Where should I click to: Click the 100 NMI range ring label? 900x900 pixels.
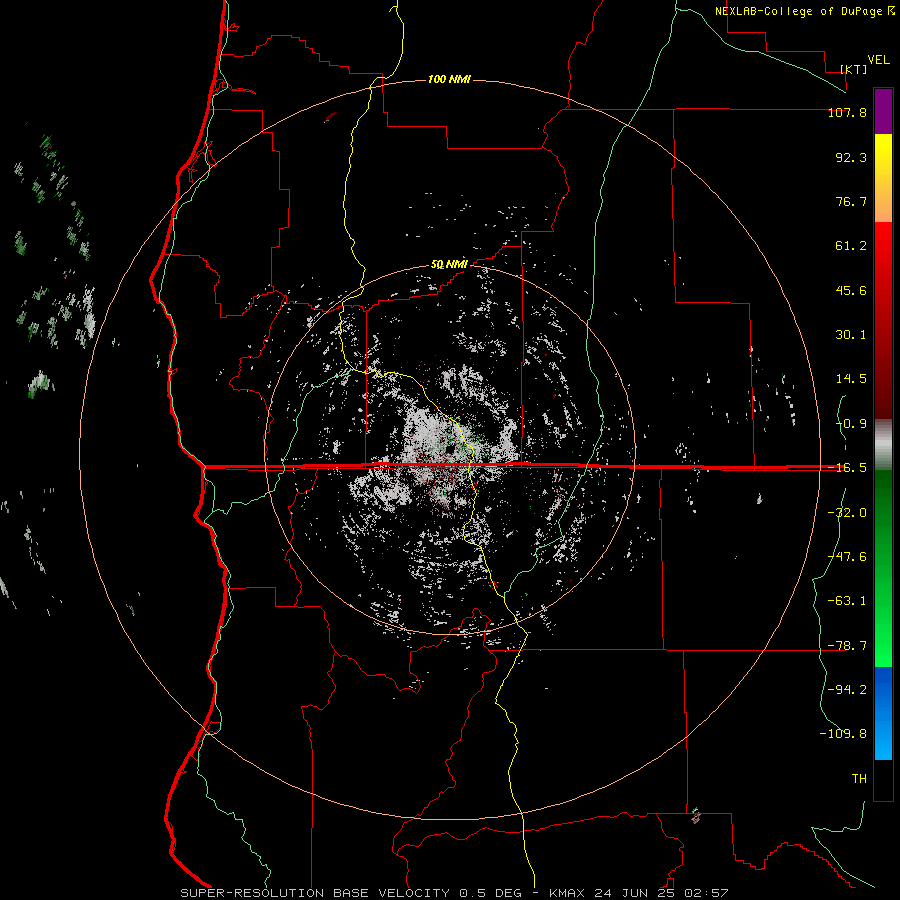[449, 79]
